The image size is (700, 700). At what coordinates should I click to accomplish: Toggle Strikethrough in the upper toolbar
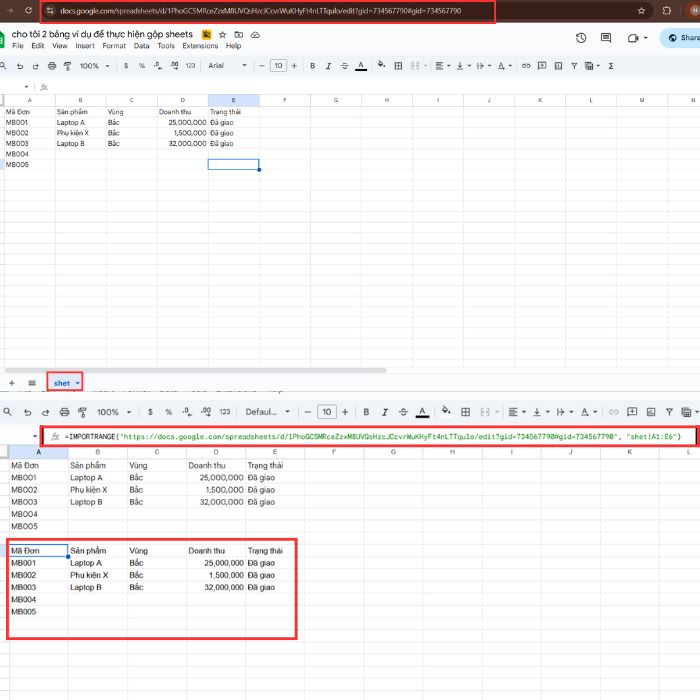[x=344, y=66]
